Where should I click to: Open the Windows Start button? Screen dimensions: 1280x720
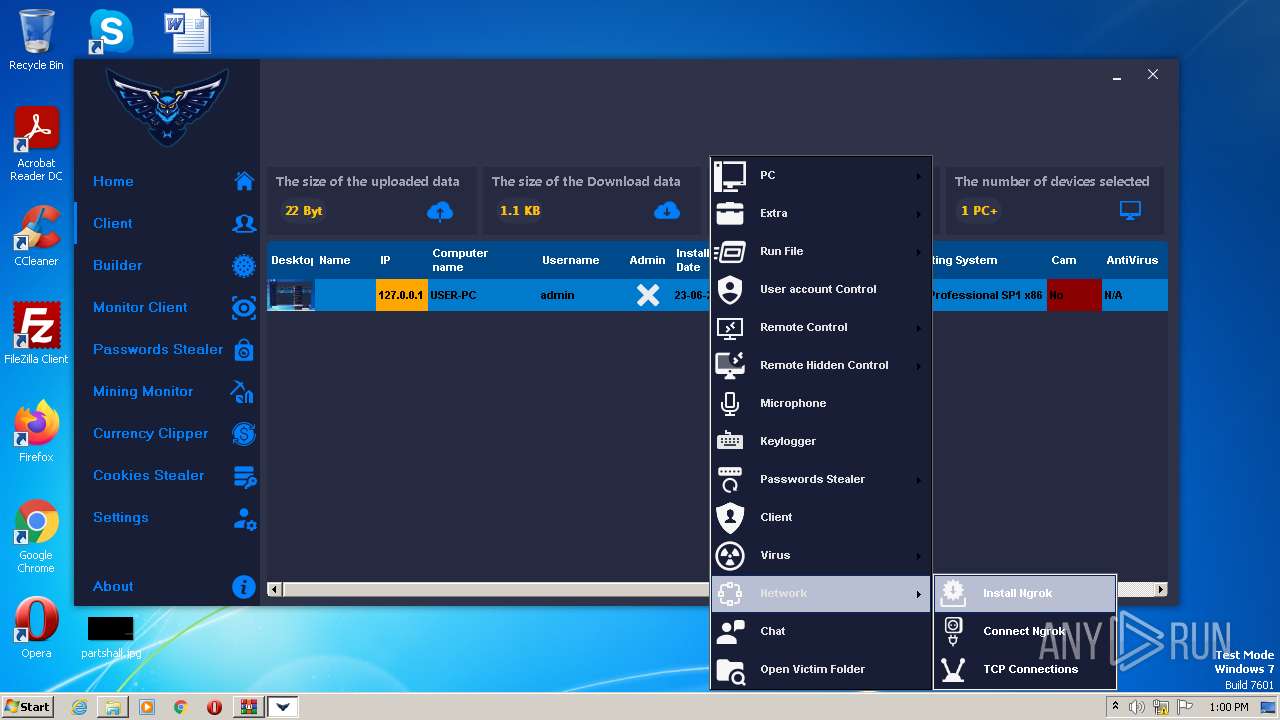coord(28,706)
